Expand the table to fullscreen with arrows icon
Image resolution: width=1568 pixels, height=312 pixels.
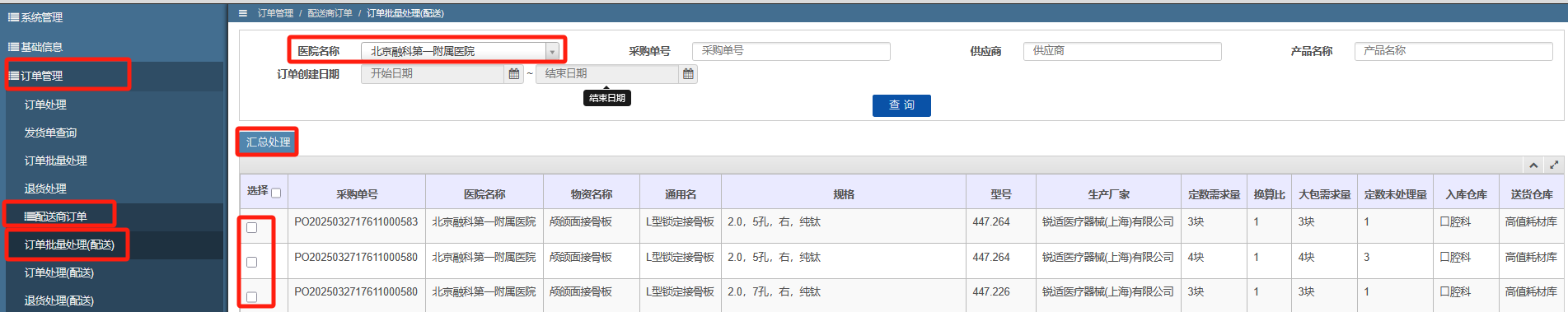[1554, 165]
